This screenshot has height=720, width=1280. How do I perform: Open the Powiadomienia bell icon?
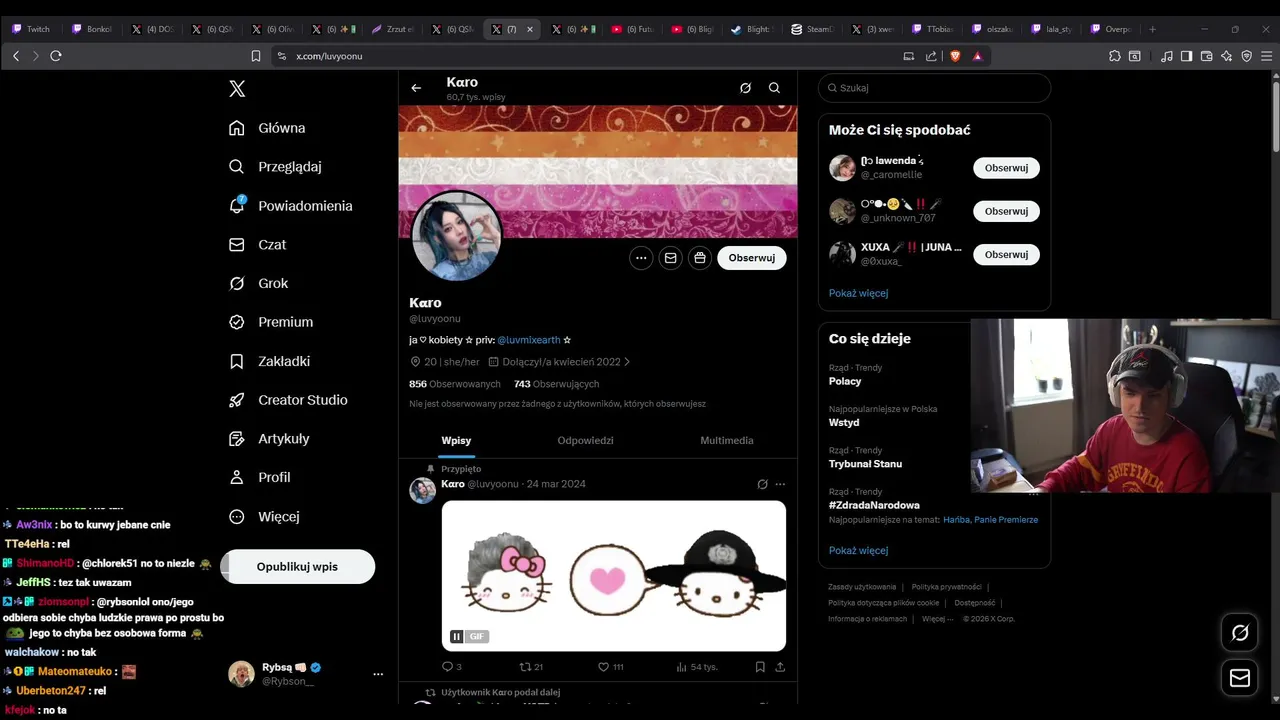tap(237, 205)
